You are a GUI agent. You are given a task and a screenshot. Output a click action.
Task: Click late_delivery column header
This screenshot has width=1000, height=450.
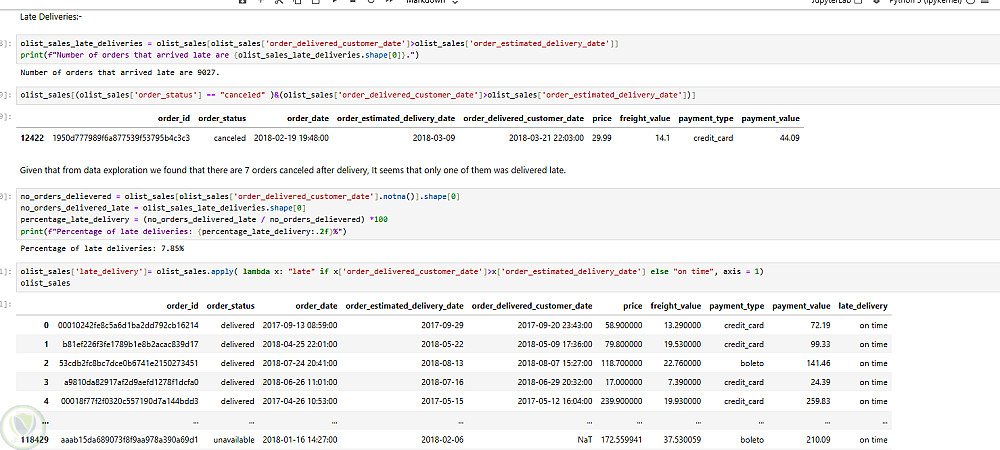(x=862, y=306)
